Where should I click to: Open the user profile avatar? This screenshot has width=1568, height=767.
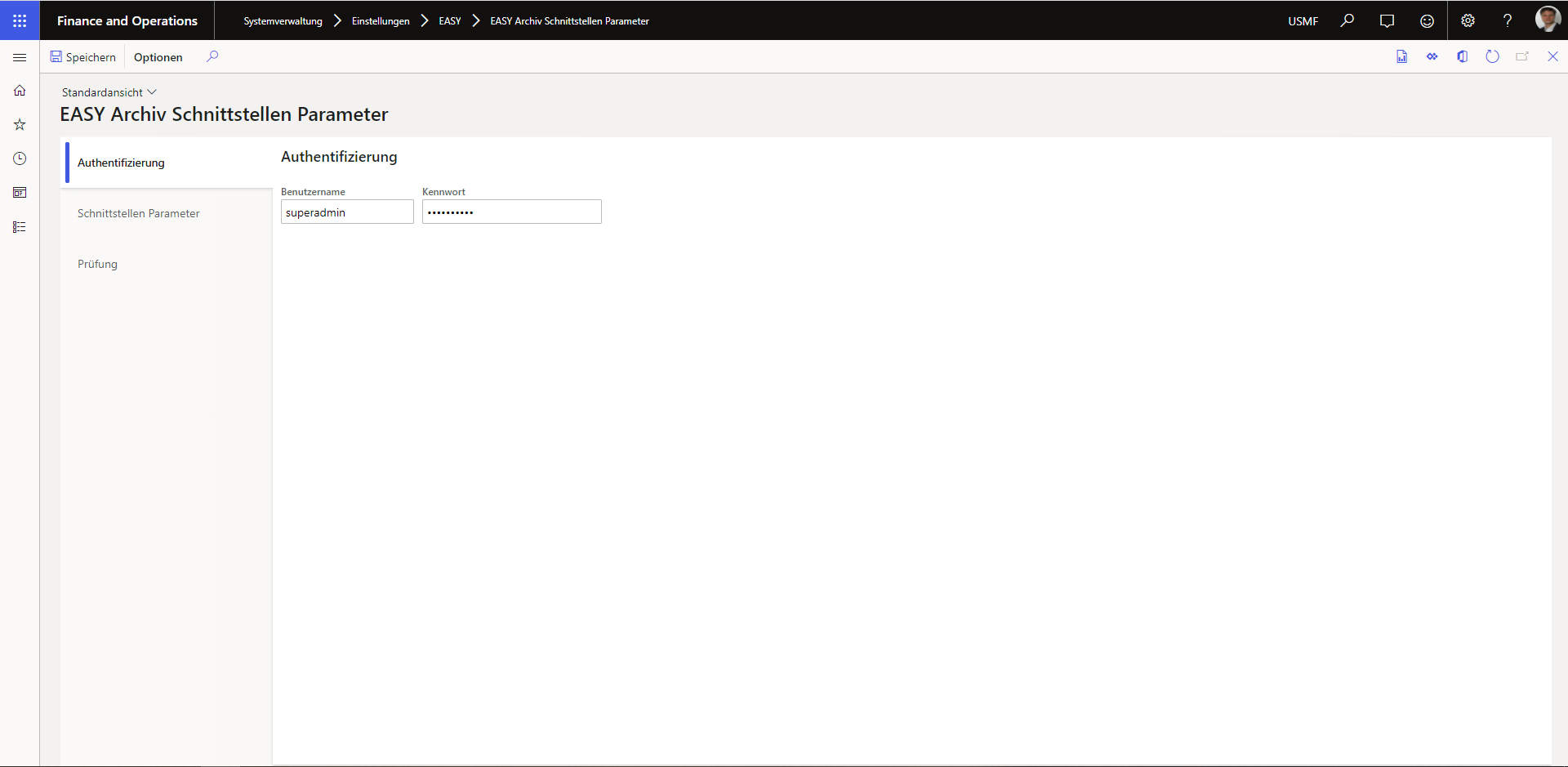1548,19
